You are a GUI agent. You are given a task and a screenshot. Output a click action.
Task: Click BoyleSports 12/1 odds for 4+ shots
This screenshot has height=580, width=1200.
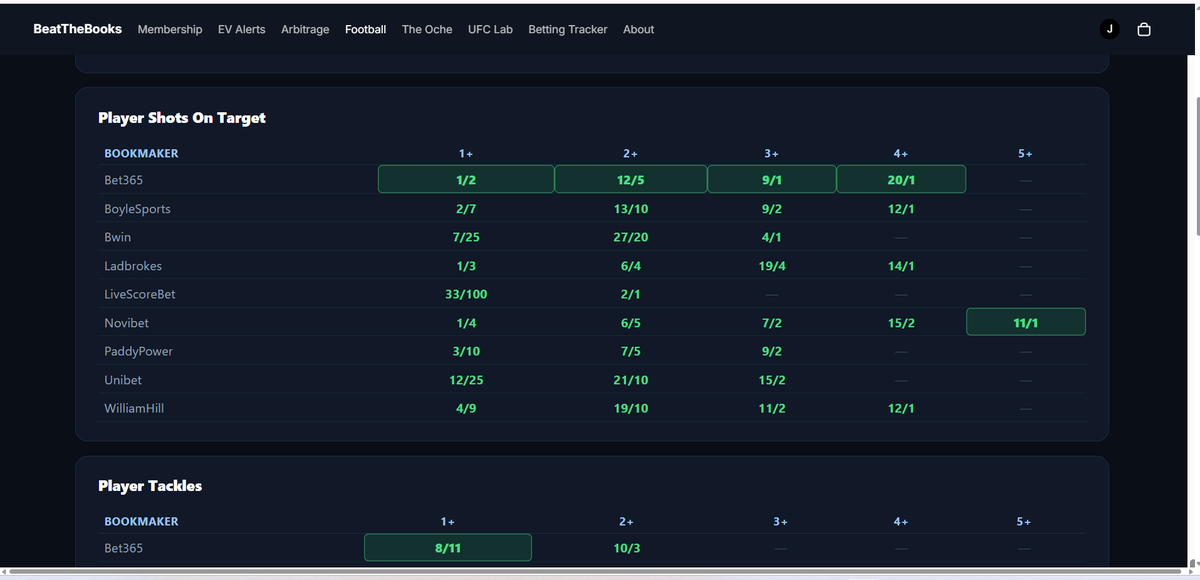[x=901, y=209]
